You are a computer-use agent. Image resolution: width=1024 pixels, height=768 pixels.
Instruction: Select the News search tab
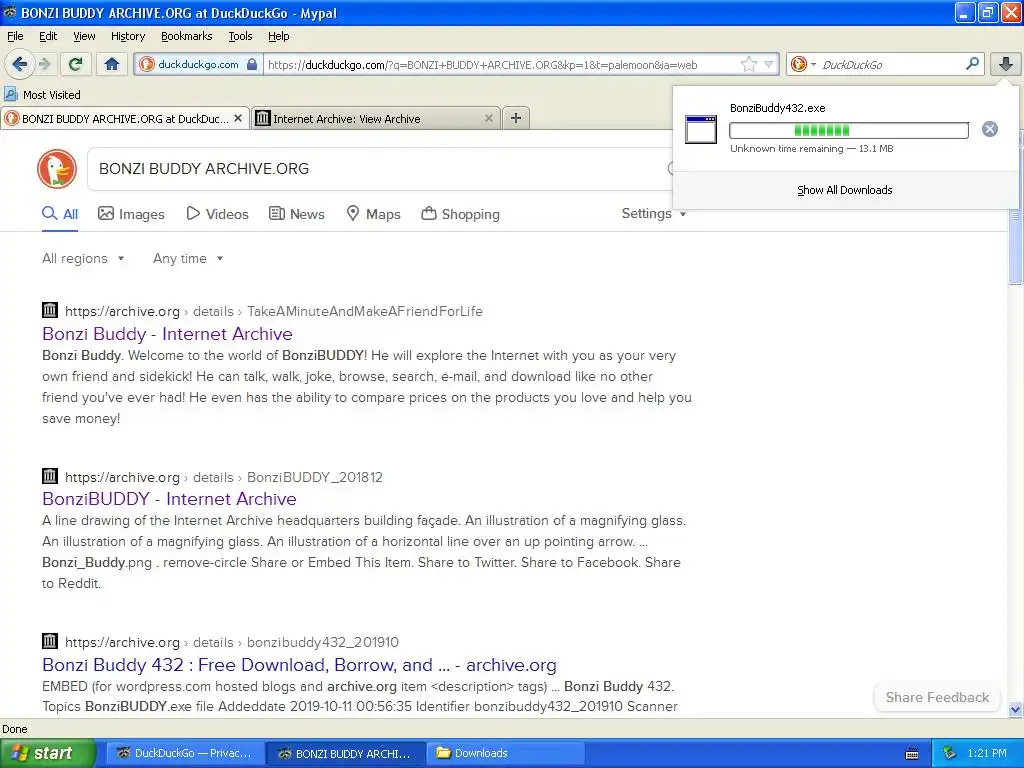coord(297,214)
